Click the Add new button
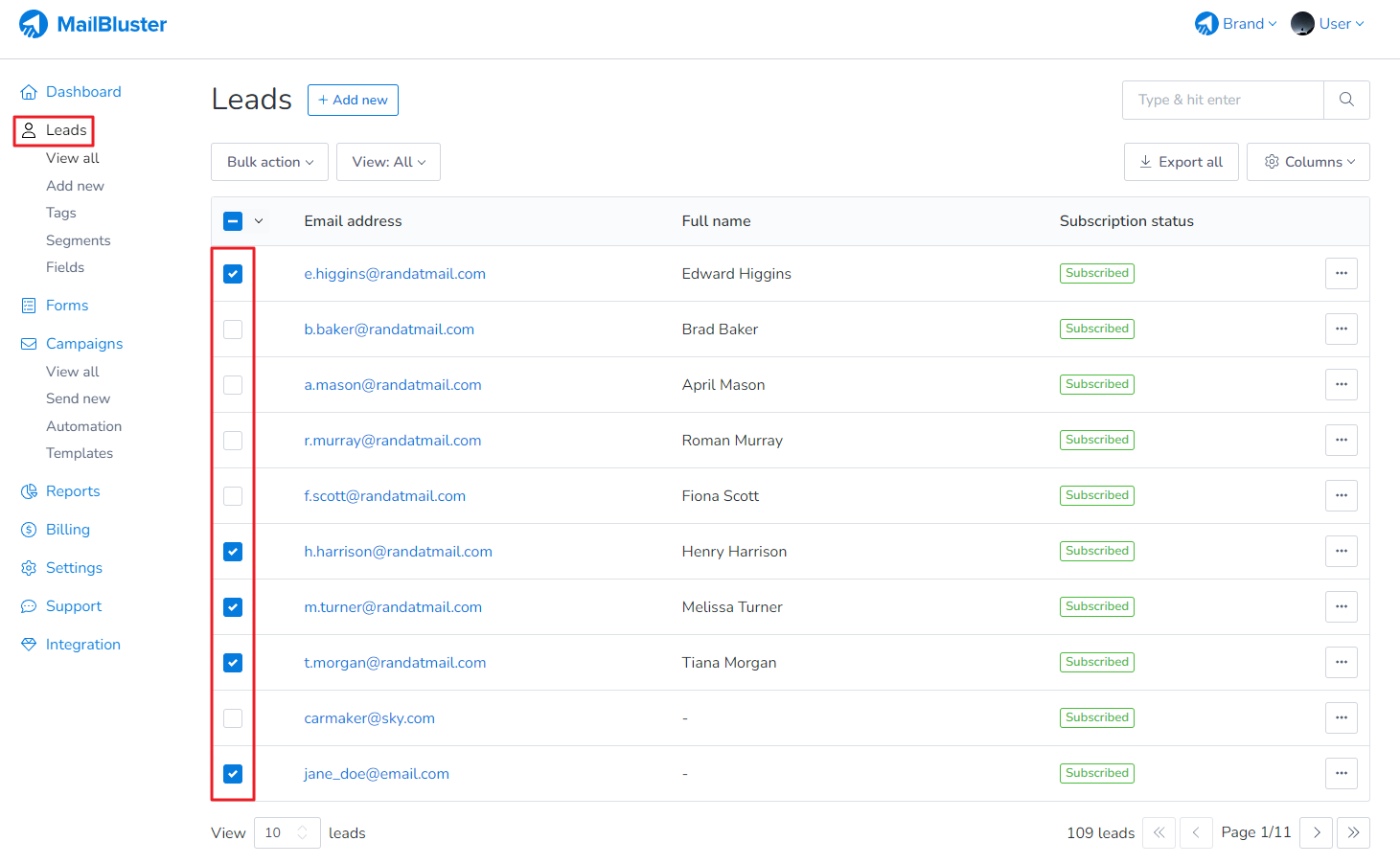The height and width of the screenshot is (864, 1400). [x=353, y=100]
